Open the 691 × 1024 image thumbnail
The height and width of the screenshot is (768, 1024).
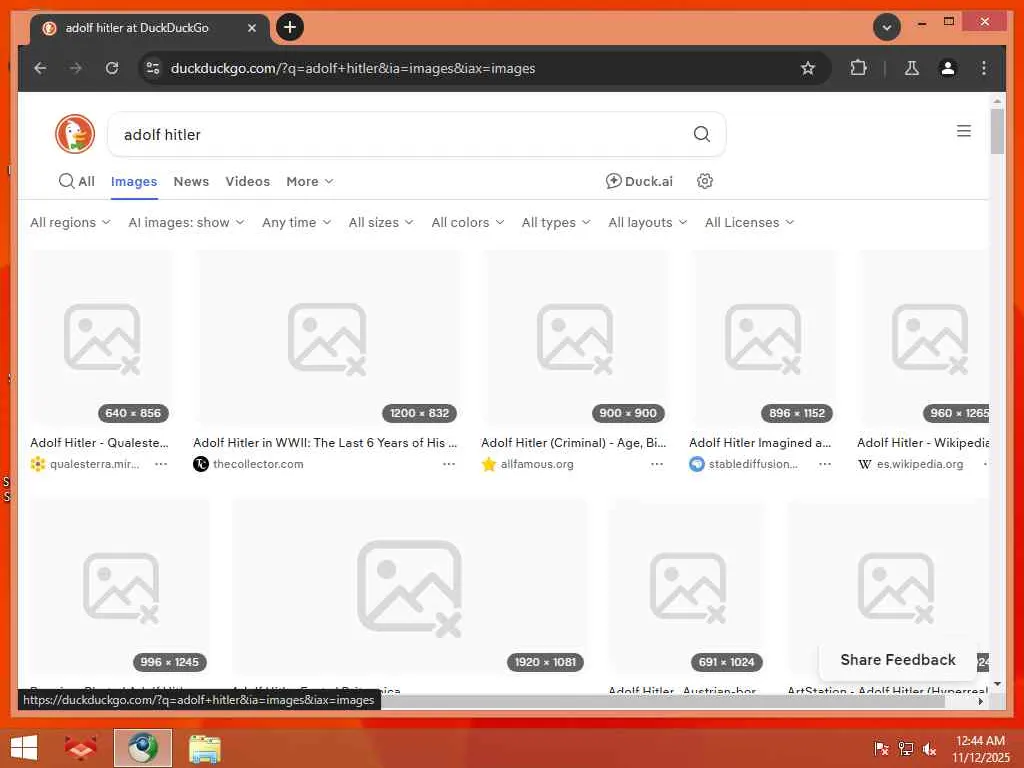[687, 586]
